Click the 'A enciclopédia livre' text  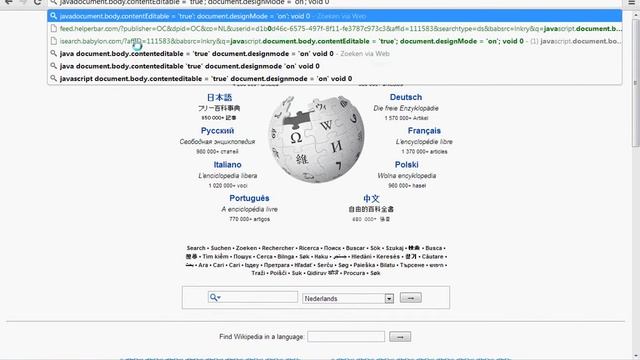(x=249, y=209)
